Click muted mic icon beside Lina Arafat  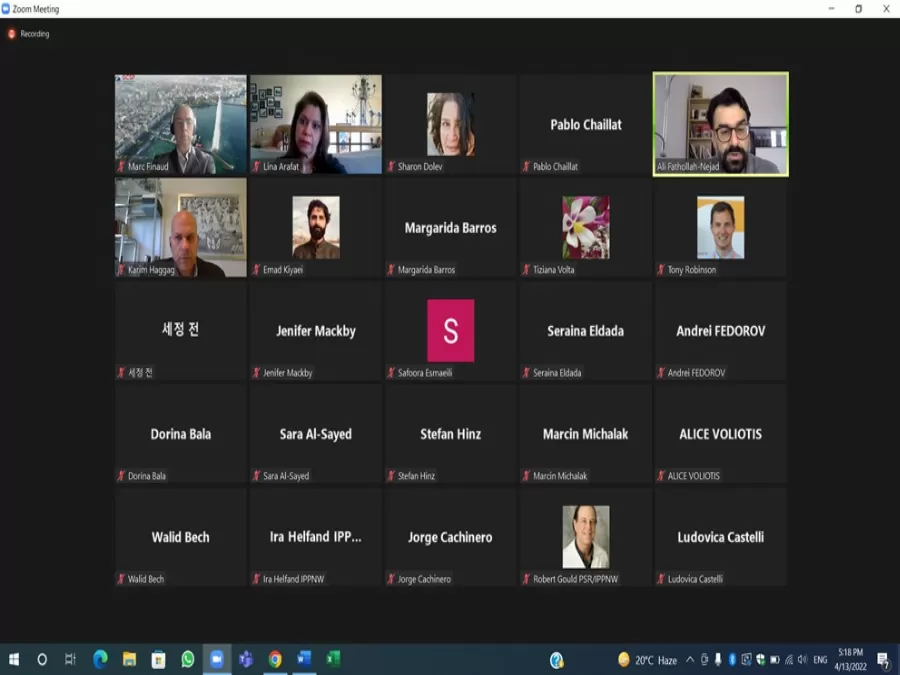256,167
